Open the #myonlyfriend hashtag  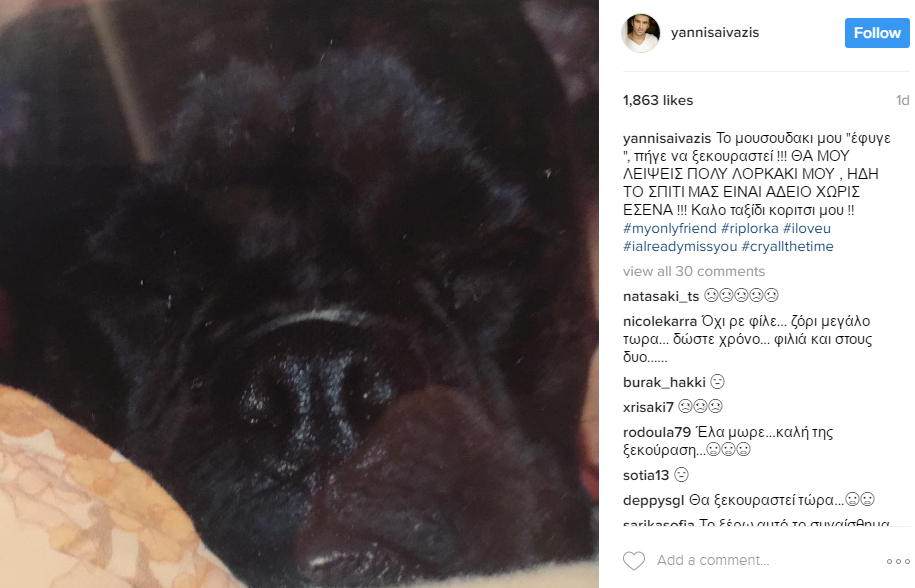(x=669, y=228)
